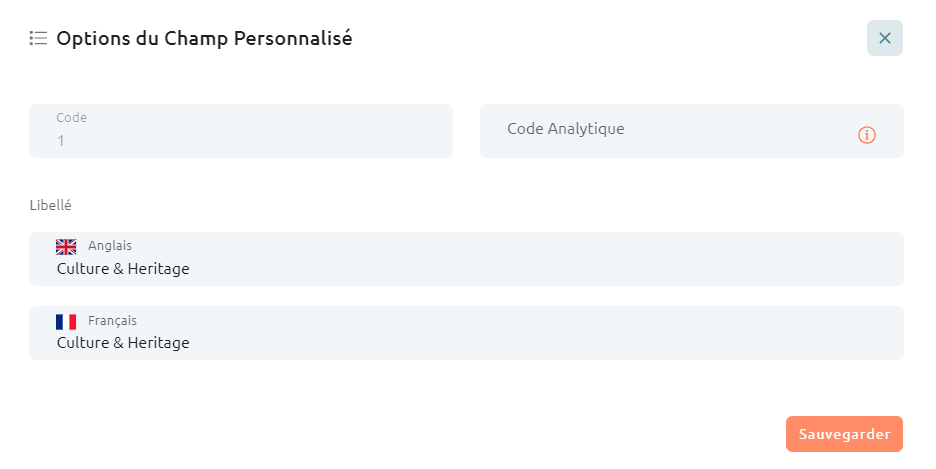Click the 'Code Analytique' placeholder text
Image resolution: width=936 pixels, height=469 pixels.
pyautogui.click(x=566, y=129)
